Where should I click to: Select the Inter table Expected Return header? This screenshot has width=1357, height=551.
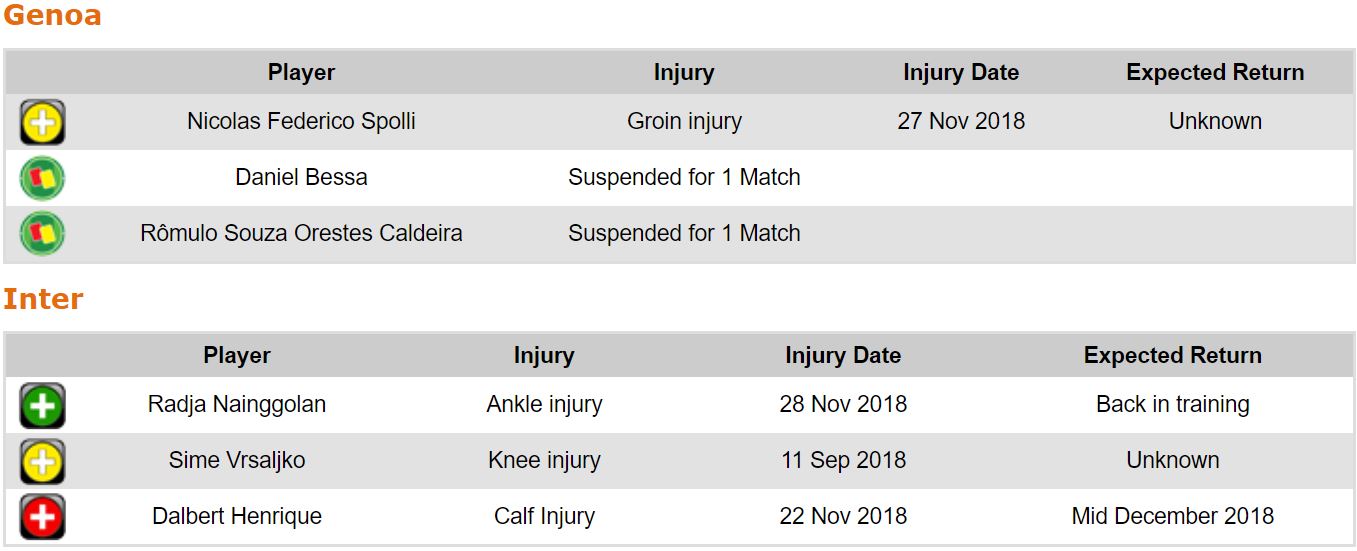click(1172, 356)
